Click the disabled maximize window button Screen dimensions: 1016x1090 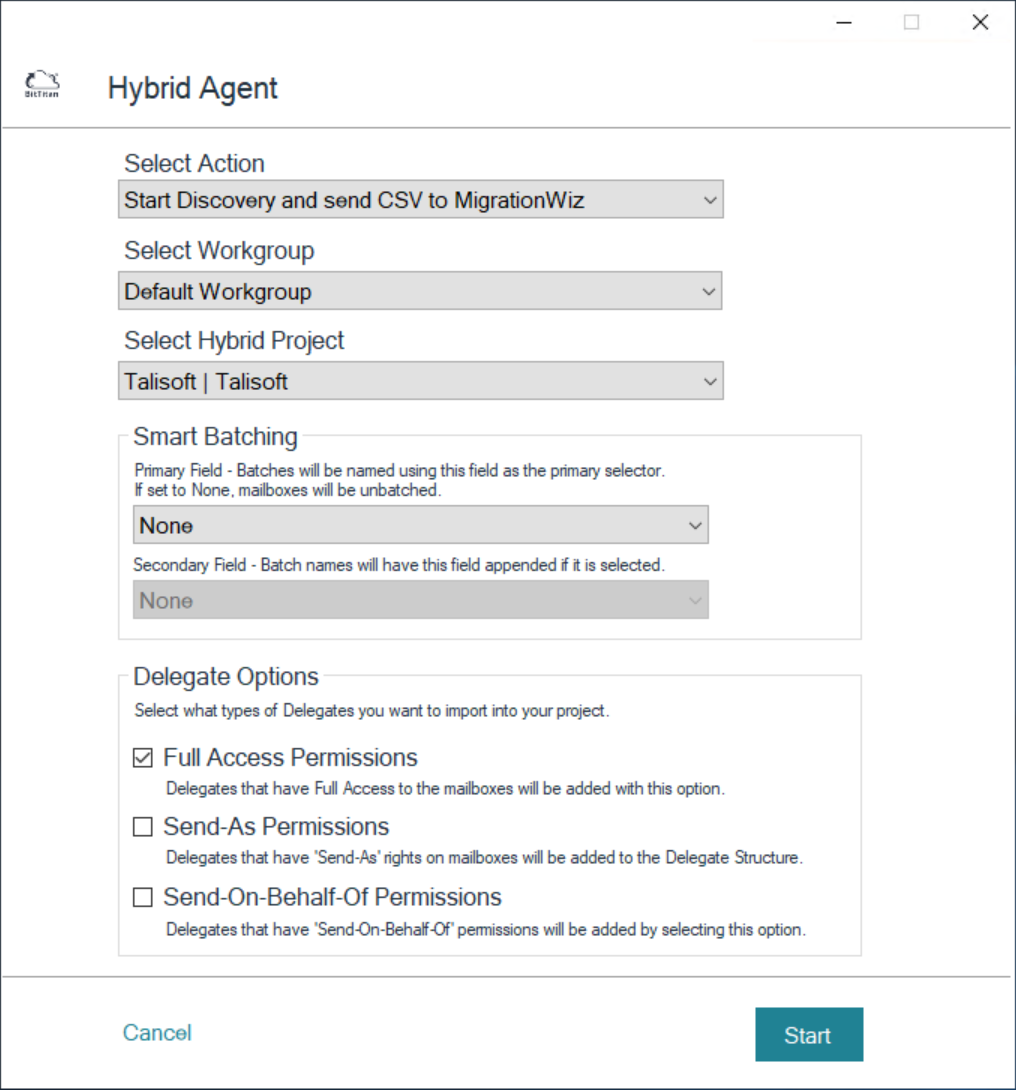911,22
